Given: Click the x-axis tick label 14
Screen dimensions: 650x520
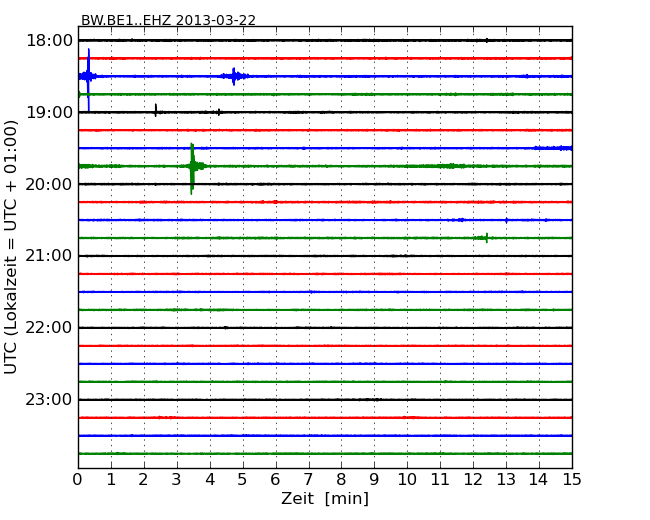Looking at the screenshot, I should tap(539, 479).
